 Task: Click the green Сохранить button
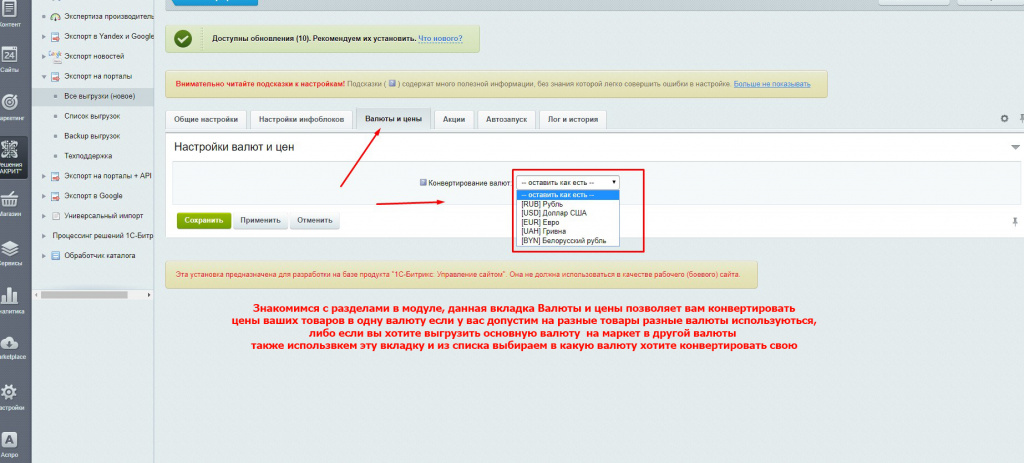click(x=203, y=220)
